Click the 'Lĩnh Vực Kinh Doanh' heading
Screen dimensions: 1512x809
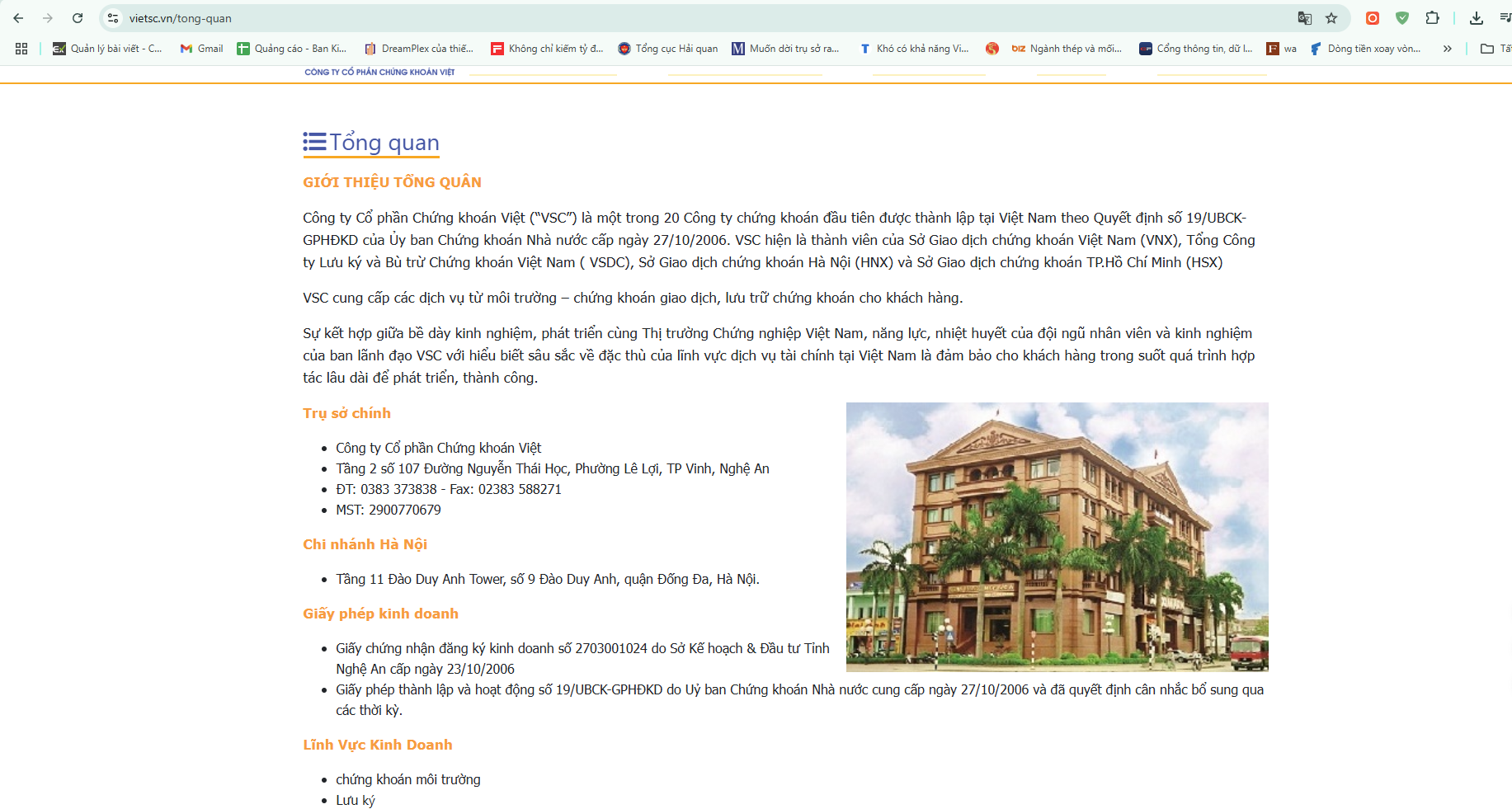pos(377,745)
